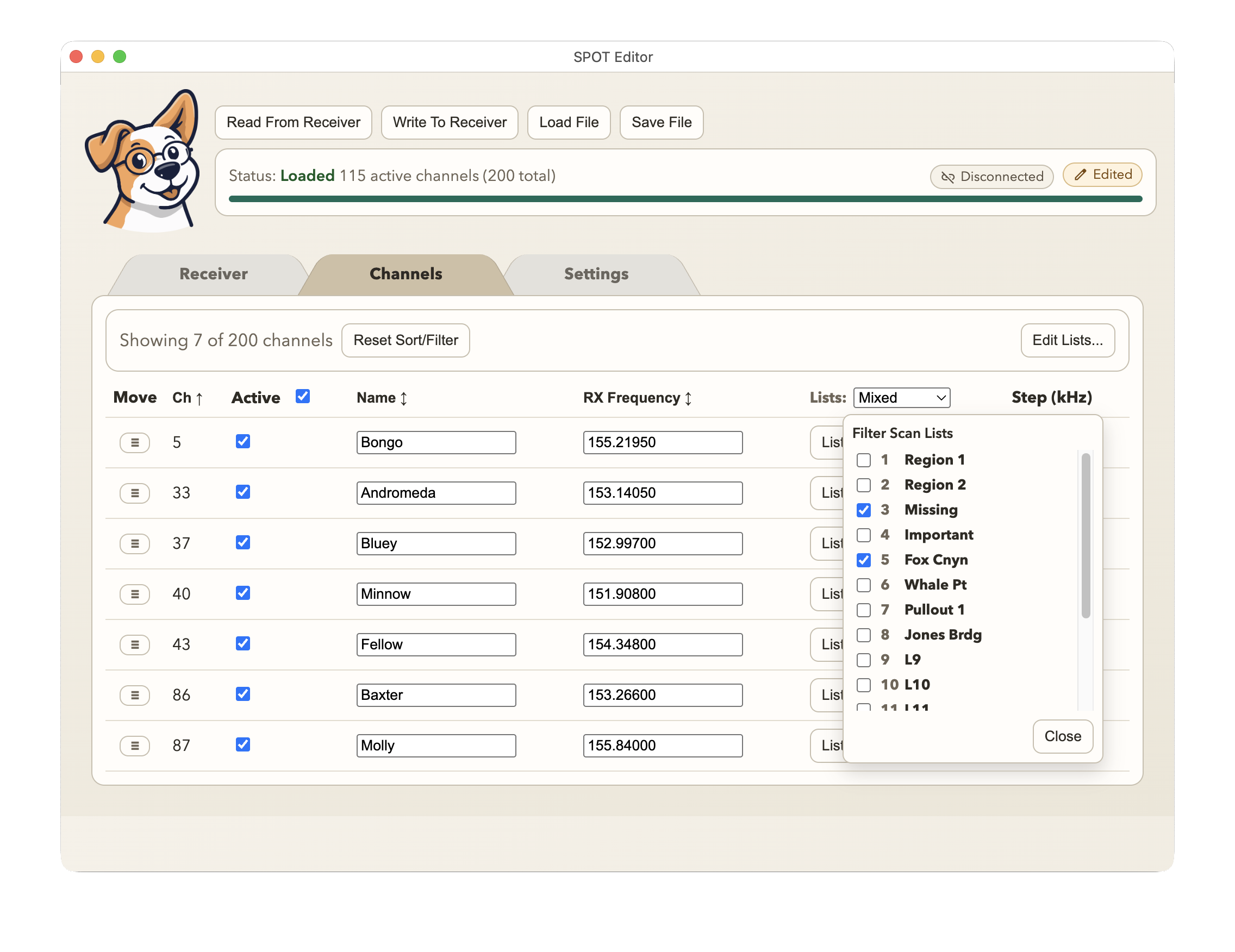Open the Settings tab

click(x=596, y=274)
